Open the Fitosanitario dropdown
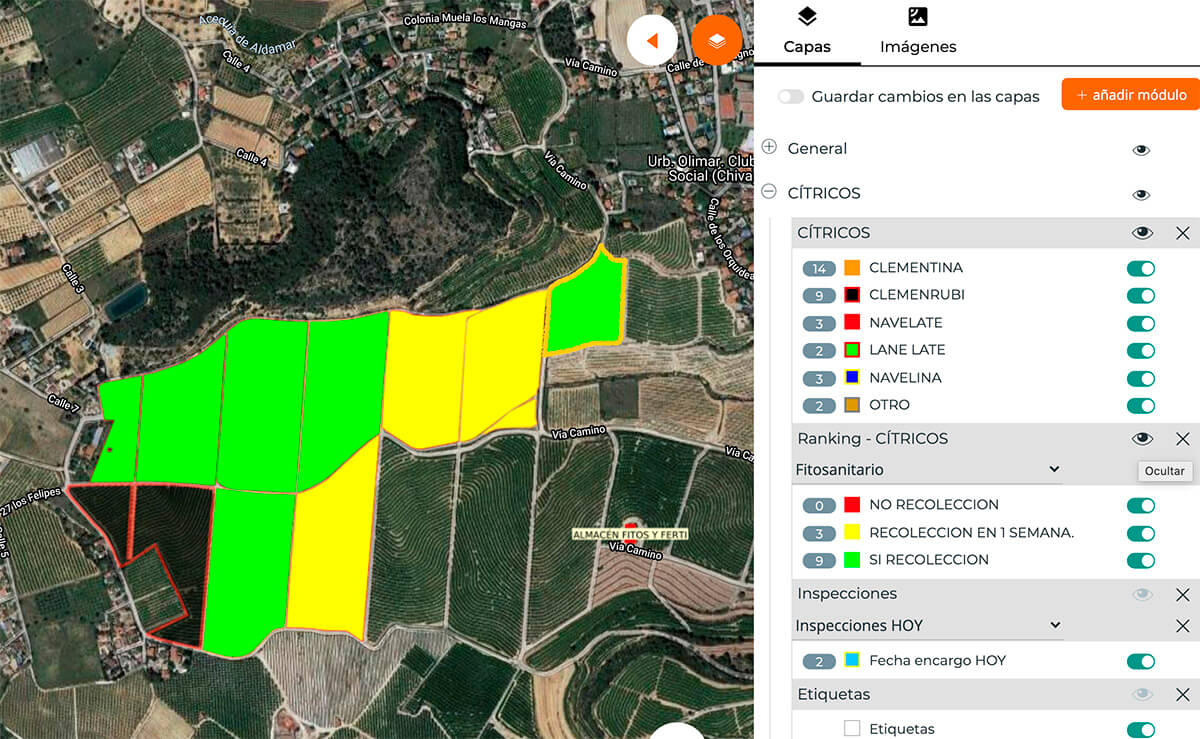 click(x=1054, y=468)
